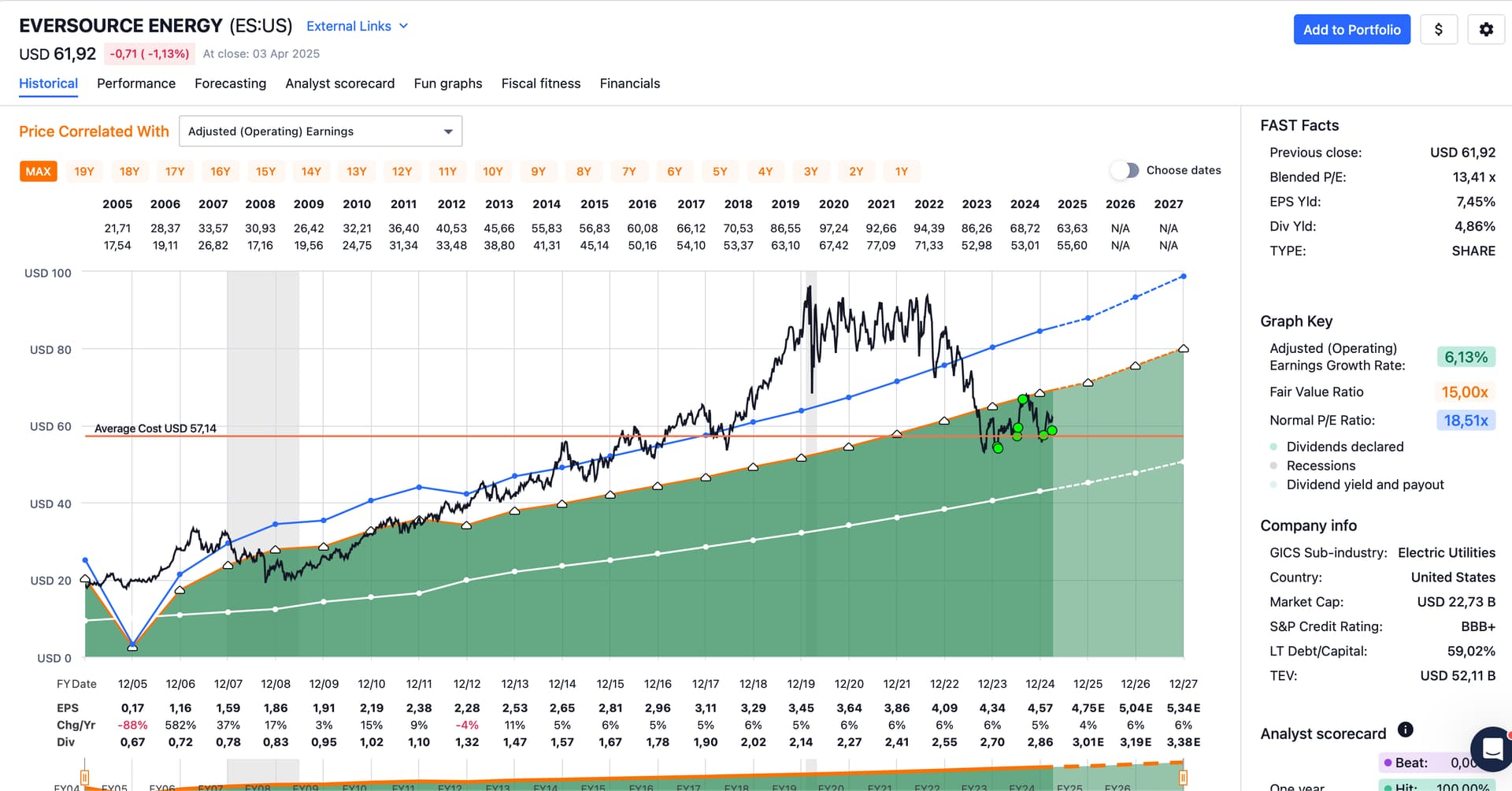
Task: Toggle Dividends declared legend item
Action: tap(1345, 447)
